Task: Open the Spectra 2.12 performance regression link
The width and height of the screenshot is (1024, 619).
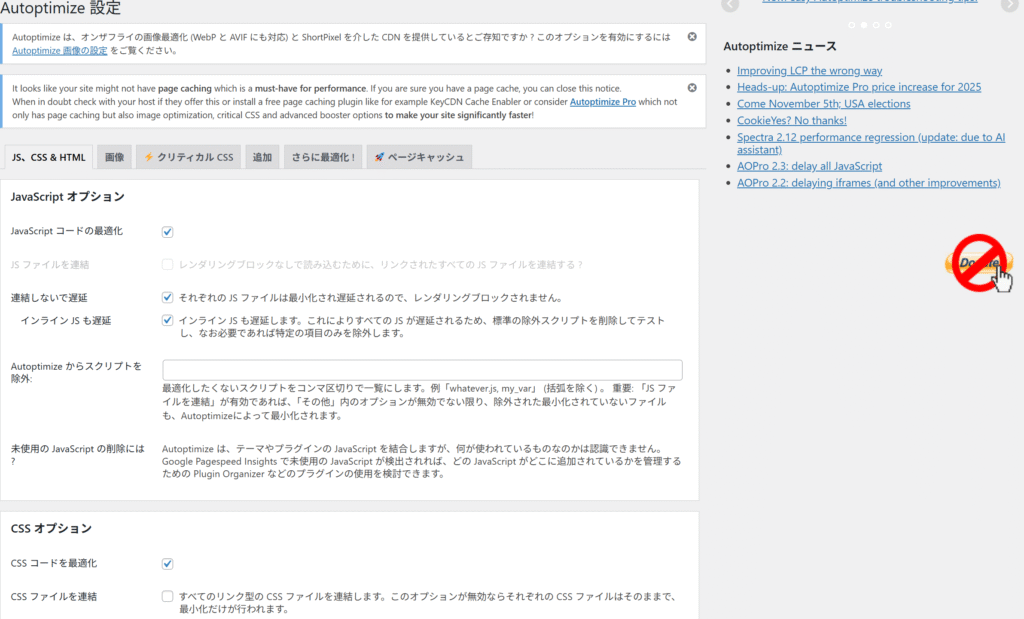Action: tap(871, 143)
